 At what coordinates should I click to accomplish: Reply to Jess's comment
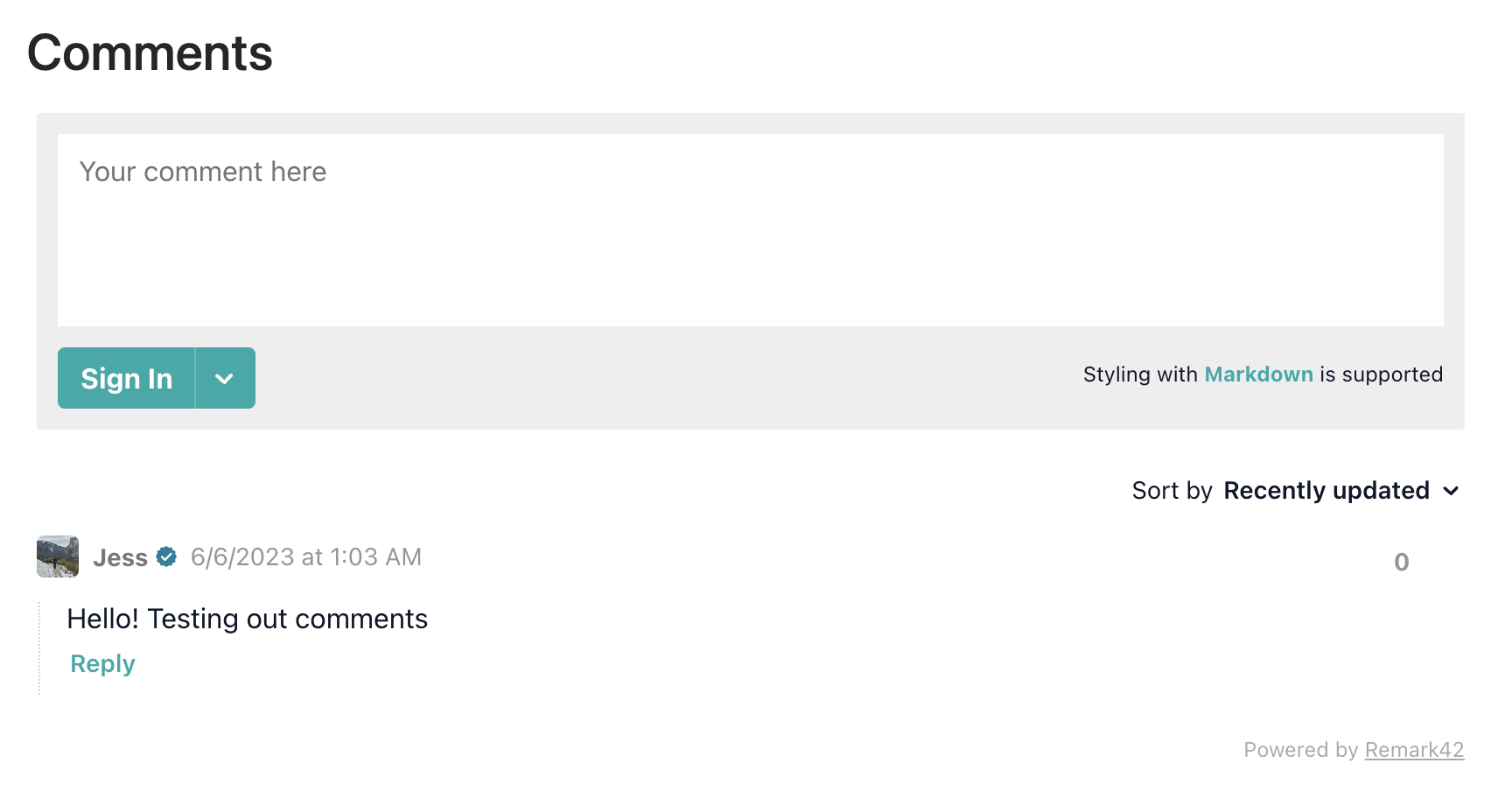pyautogui.click(x=102, y=664)
